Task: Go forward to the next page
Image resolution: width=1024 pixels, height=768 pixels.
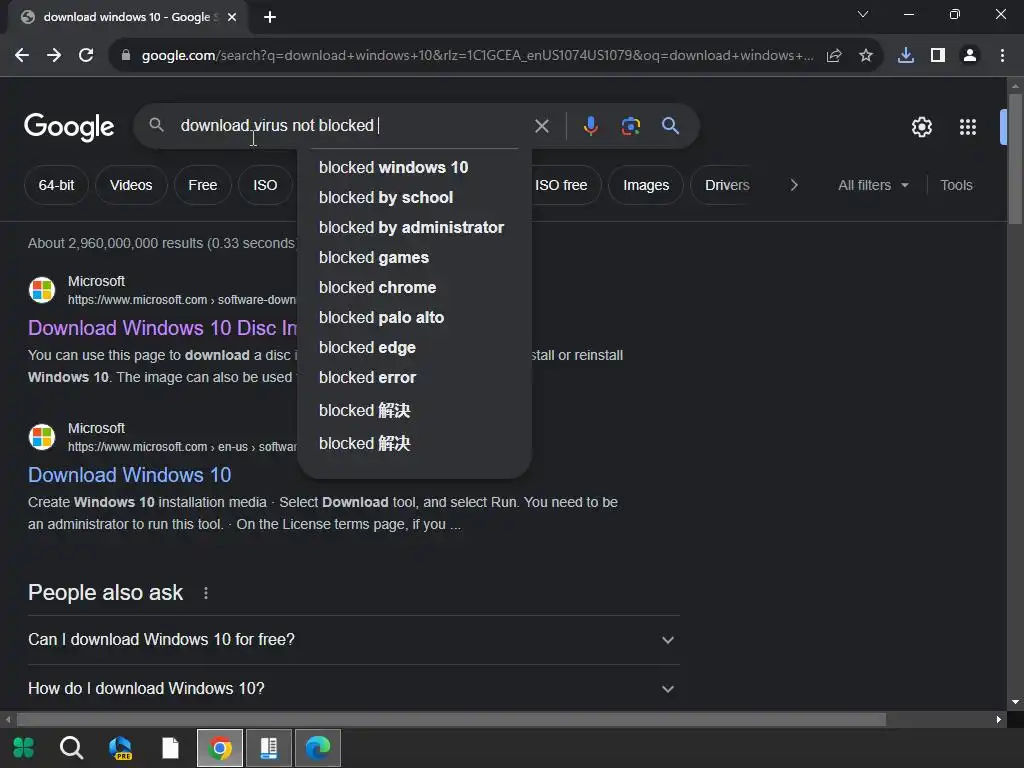Action: (54, 56)
